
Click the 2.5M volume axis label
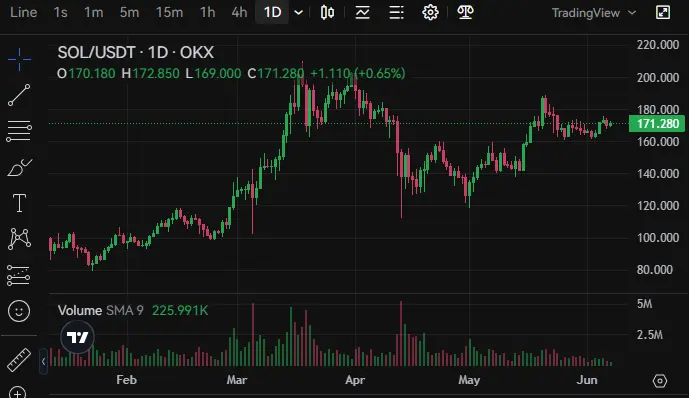[649, 335]
